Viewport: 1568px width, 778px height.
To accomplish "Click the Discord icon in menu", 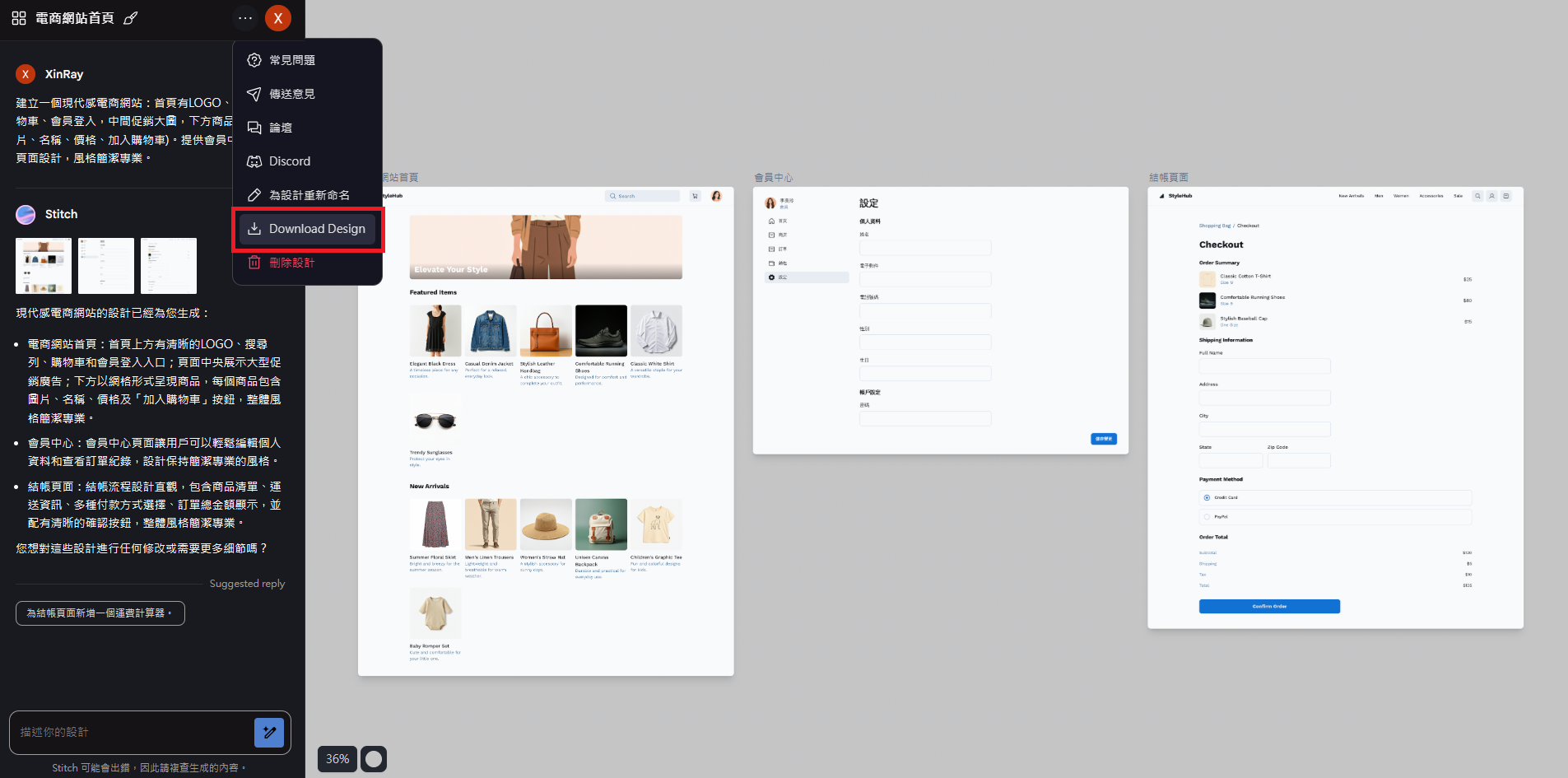I will [254, 161].
